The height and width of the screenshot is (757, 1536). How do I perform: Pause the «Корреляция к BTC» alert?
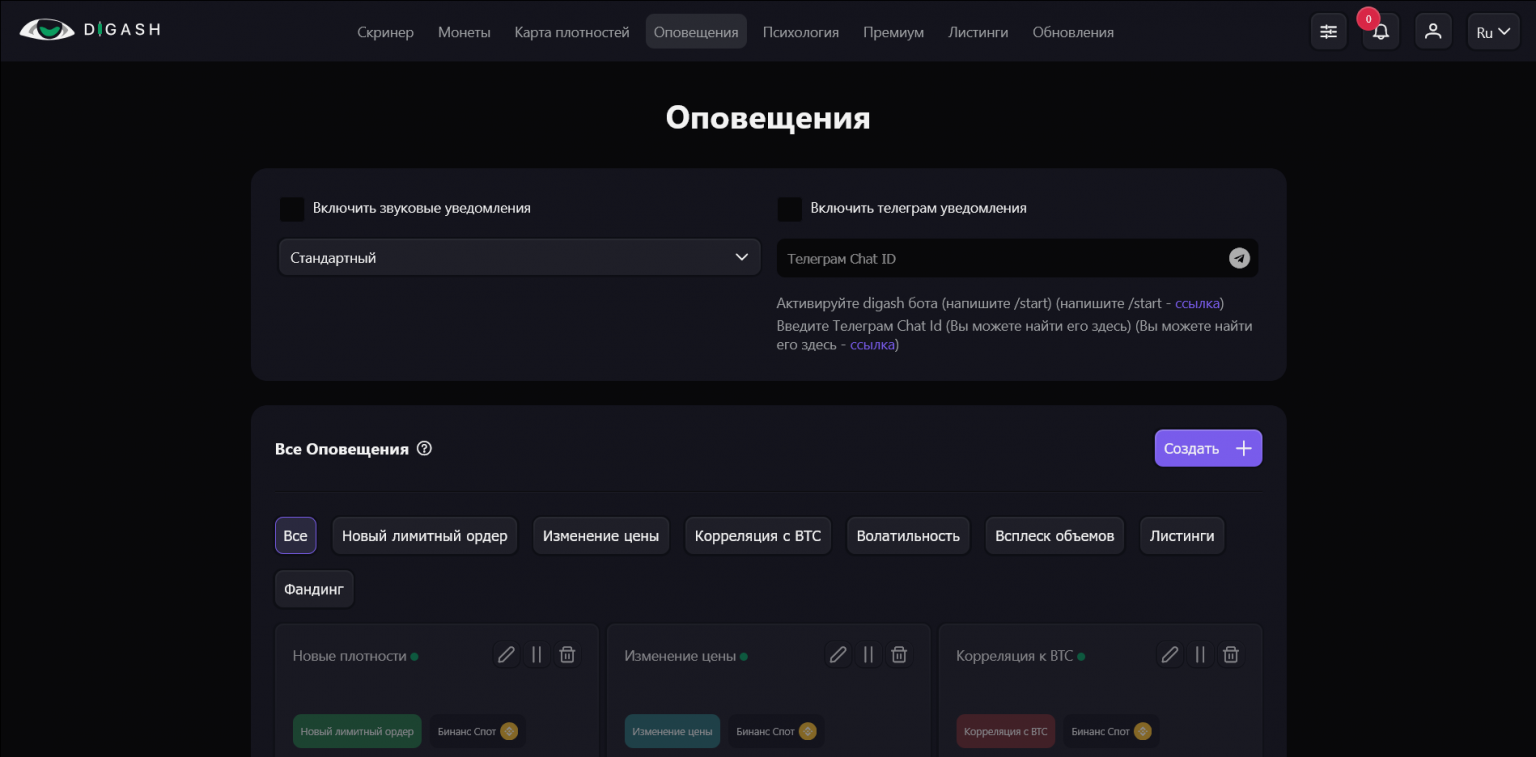click(1199, 654)
